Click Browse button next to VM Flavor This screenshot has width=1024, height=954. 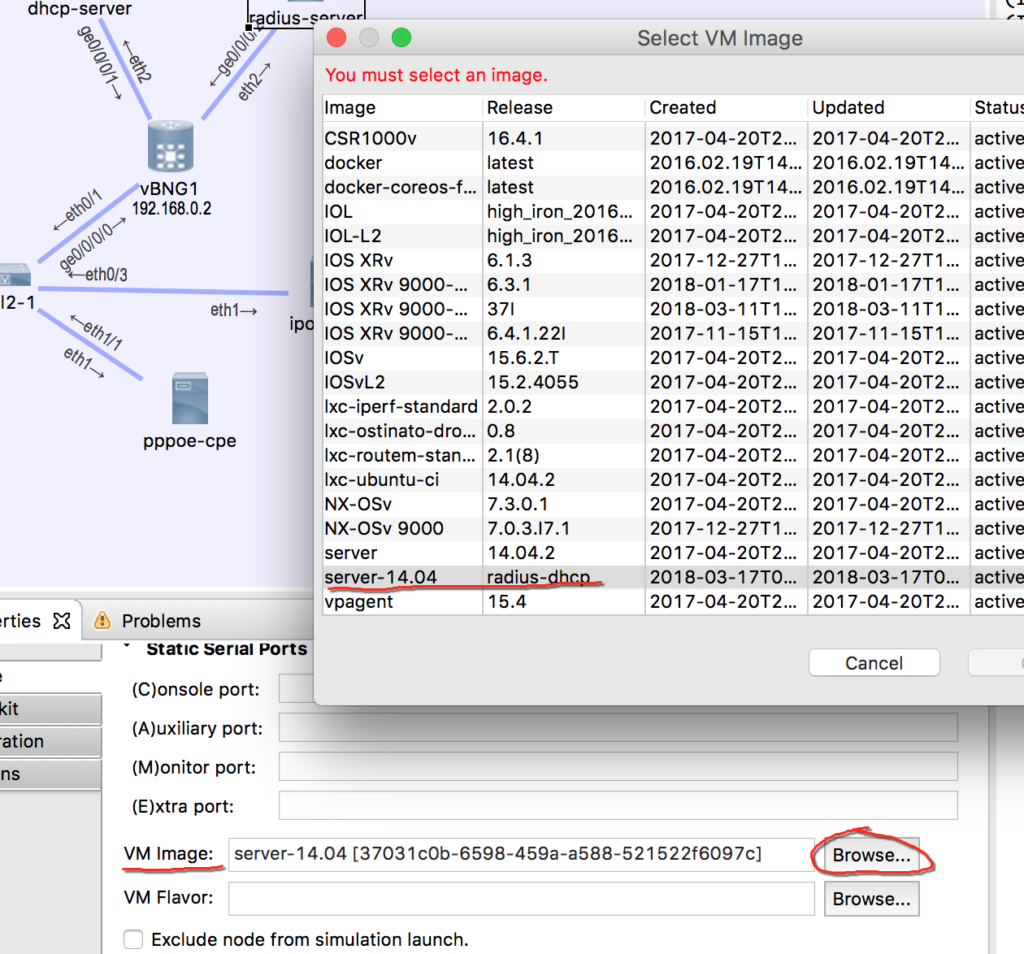click(871, 899)
